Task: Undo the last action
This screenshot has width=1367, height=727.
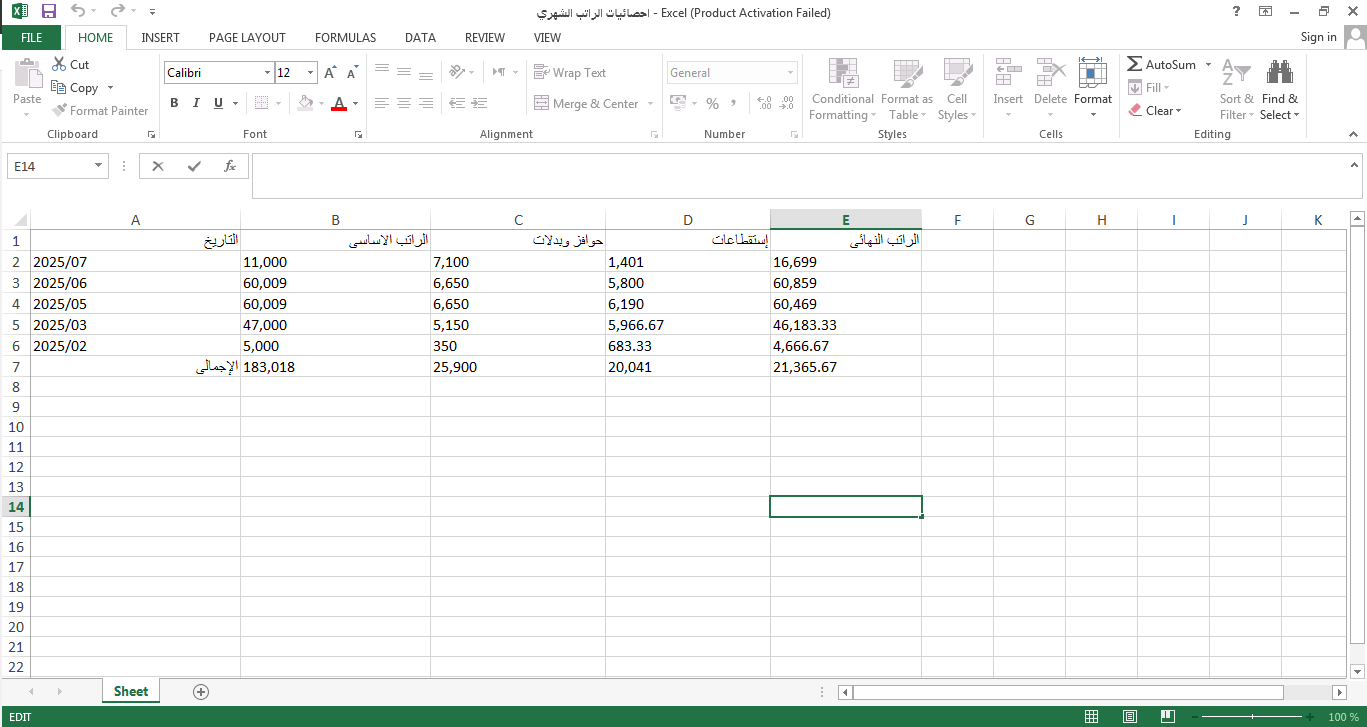Action: (78, 12)
